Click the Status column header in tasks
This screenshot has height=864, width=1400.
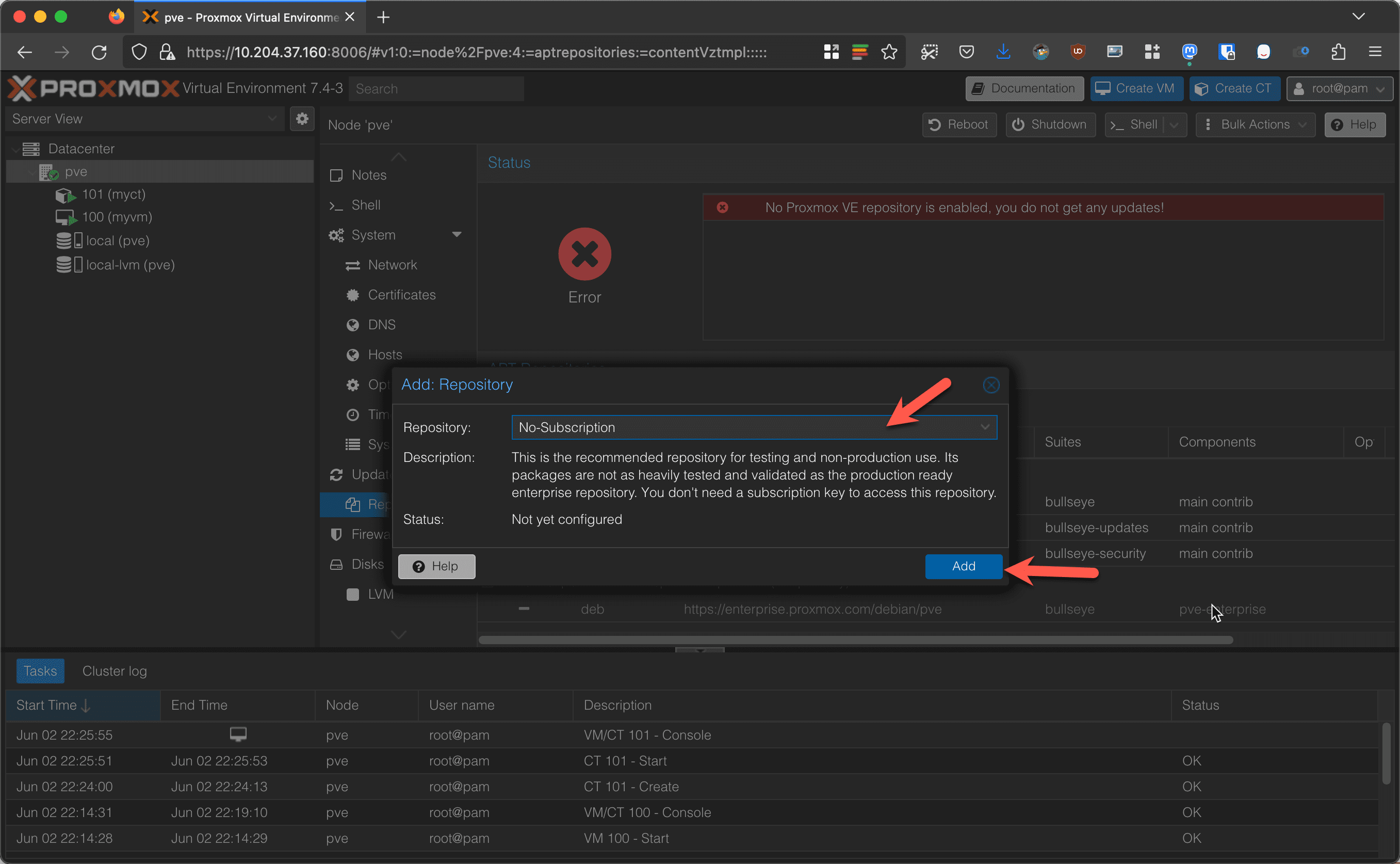pos(1273,705)
